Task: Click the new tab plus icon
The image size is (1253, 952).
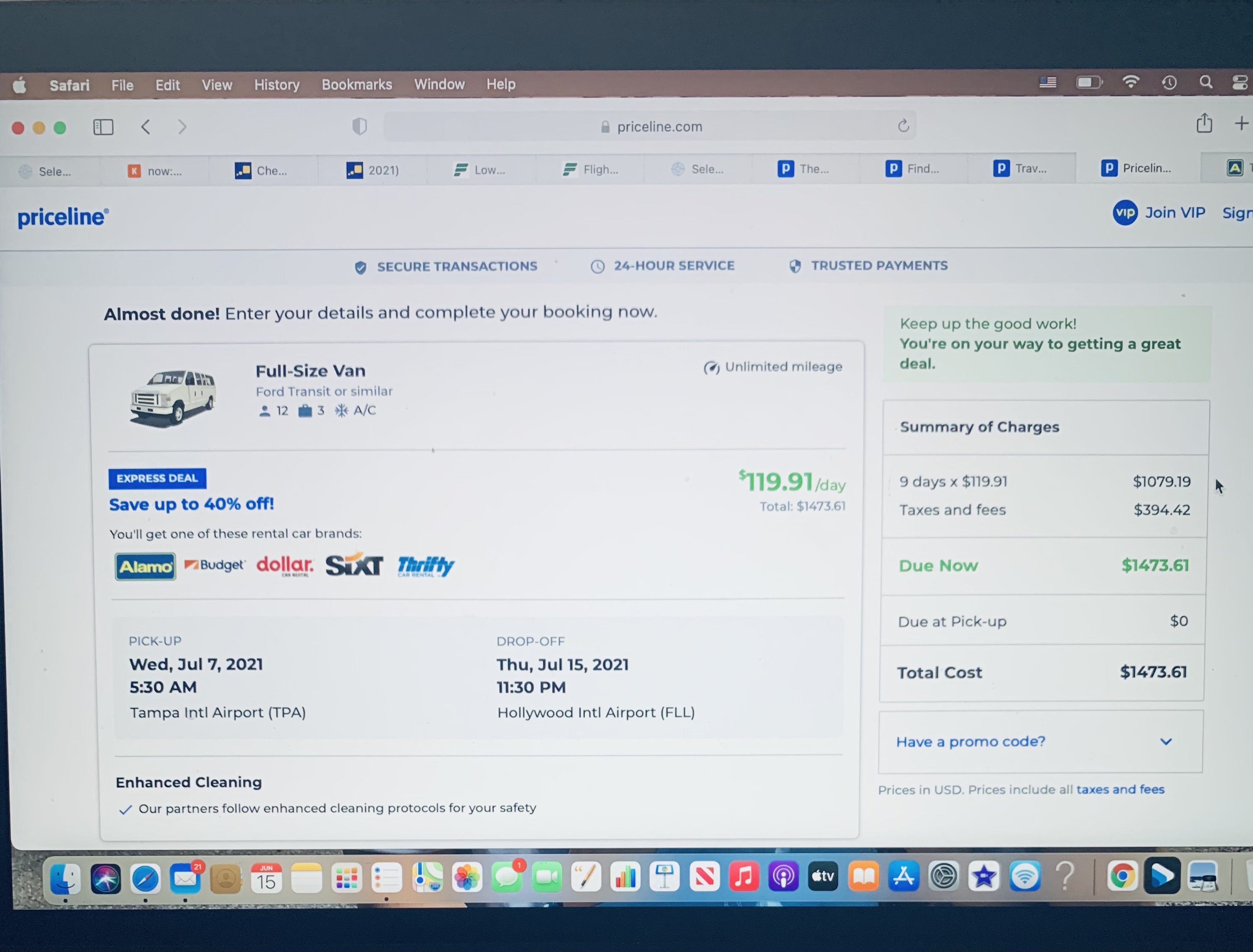Action: [1241, 123]
